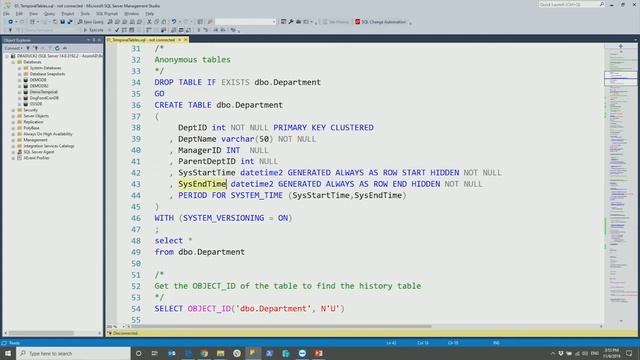
Task: Click OBJECT_ID on line 54
Action: tap(209, 309)
